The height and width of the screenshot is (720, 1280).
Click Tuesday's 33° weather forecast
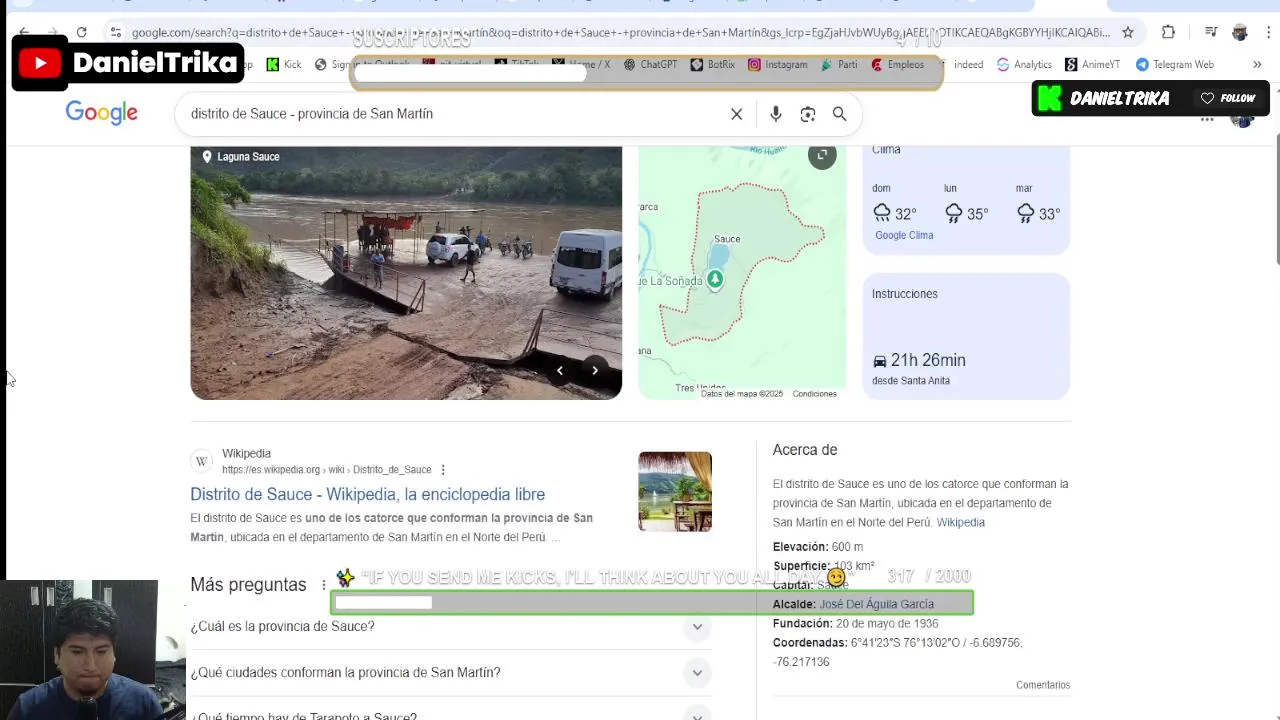click(x=1038, y=203)
